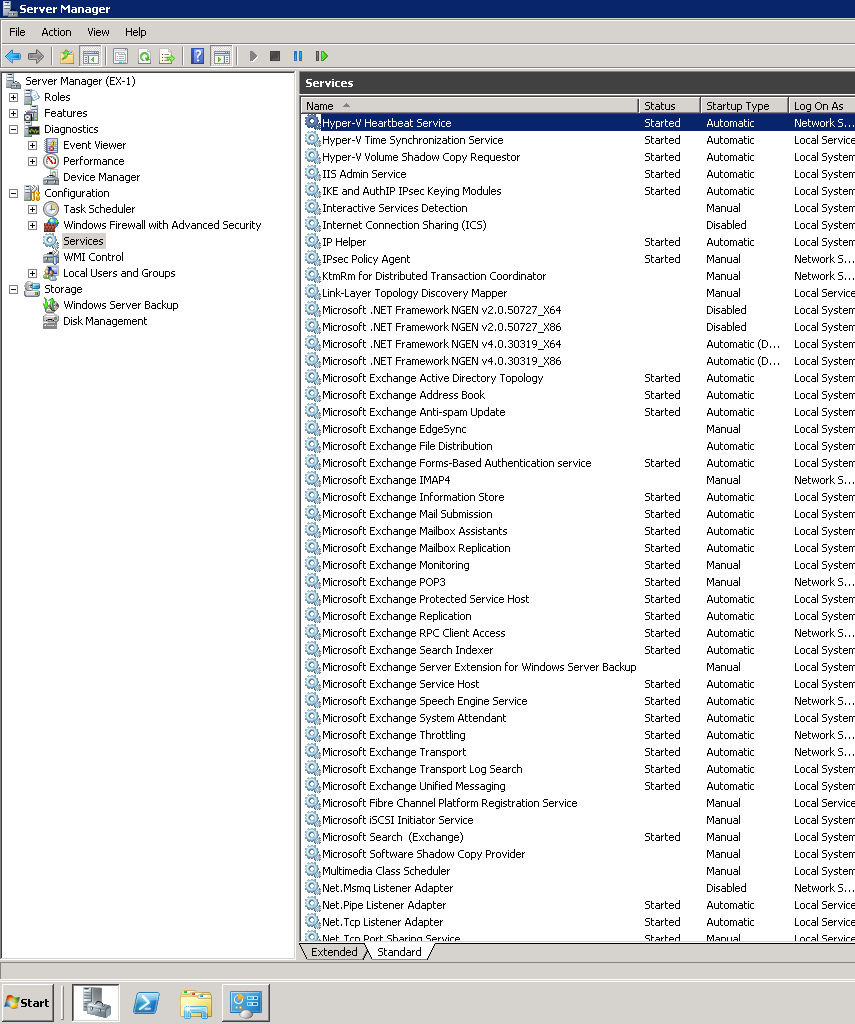The width and height of the screenshot is (855, 1024).
Task: Expand the Event Viewer node
Action: pos(33,145)
